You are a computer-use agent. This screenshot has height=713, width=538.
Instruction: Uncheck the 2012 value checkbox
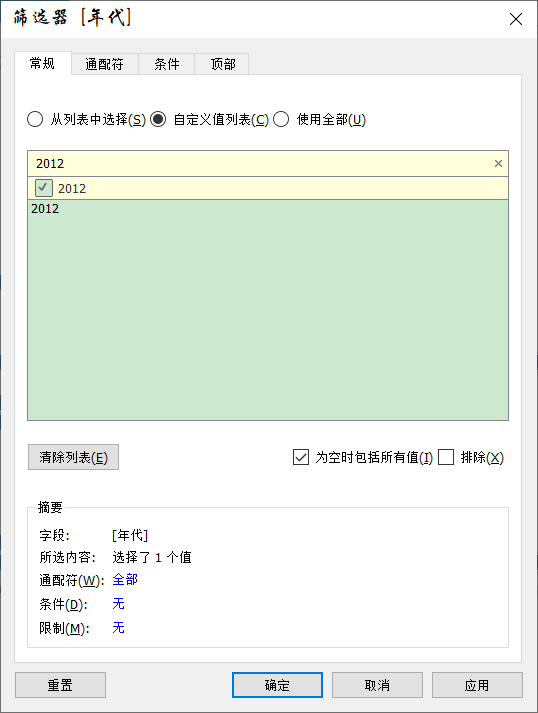[44, 188]
